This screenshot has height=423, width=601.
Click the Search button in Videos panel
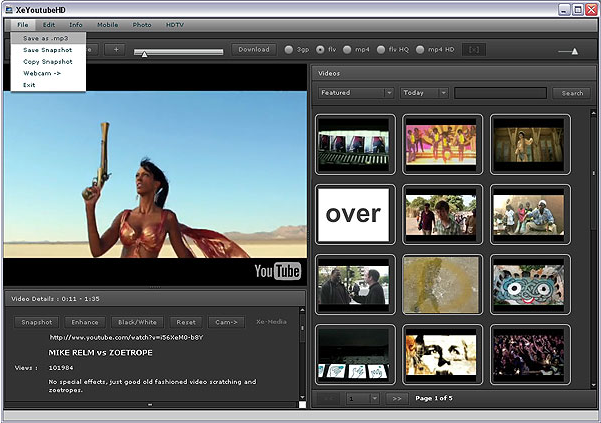click(572, 93)
